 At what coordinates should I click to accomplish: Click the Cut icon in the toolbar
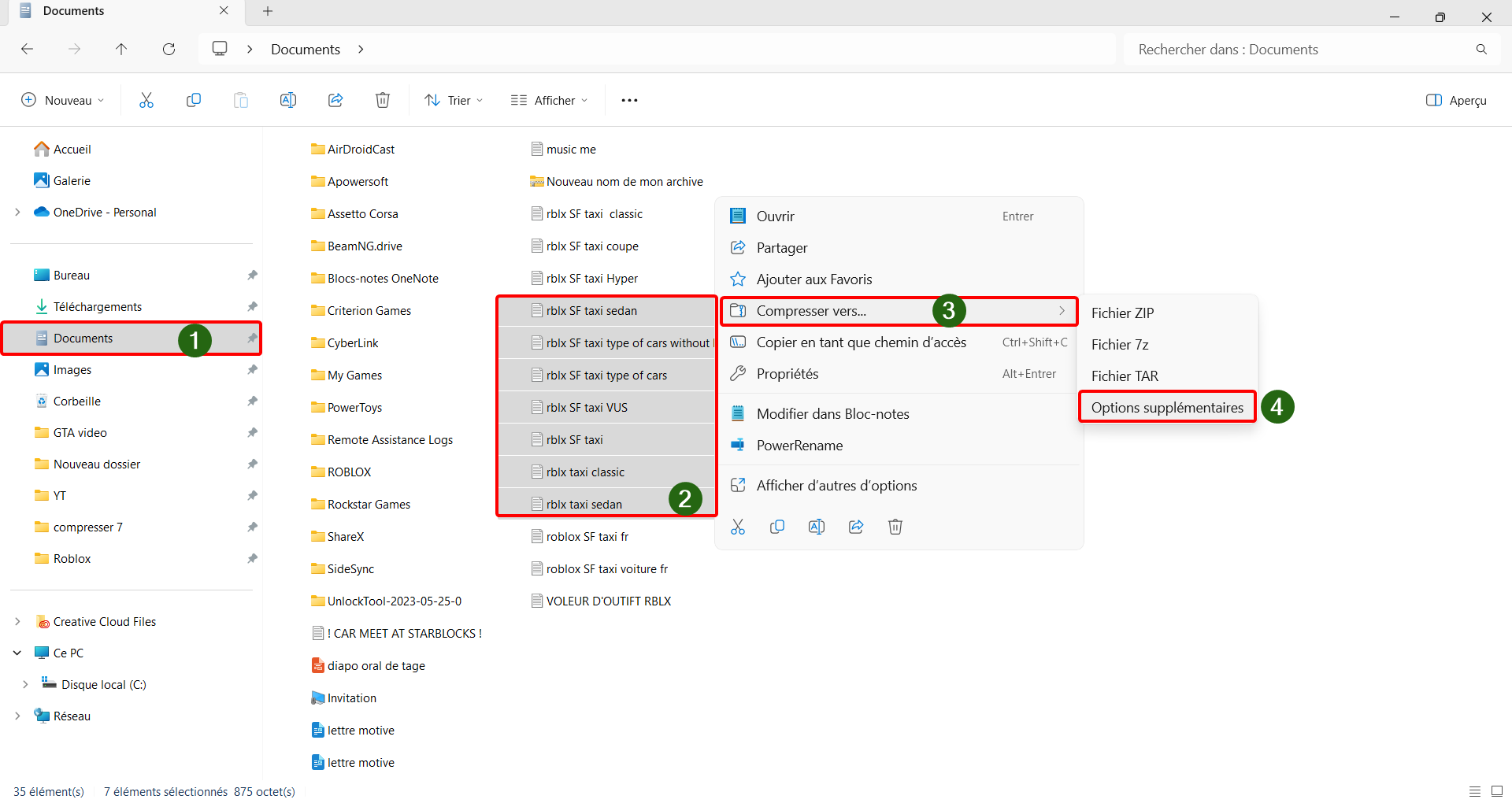146,100
